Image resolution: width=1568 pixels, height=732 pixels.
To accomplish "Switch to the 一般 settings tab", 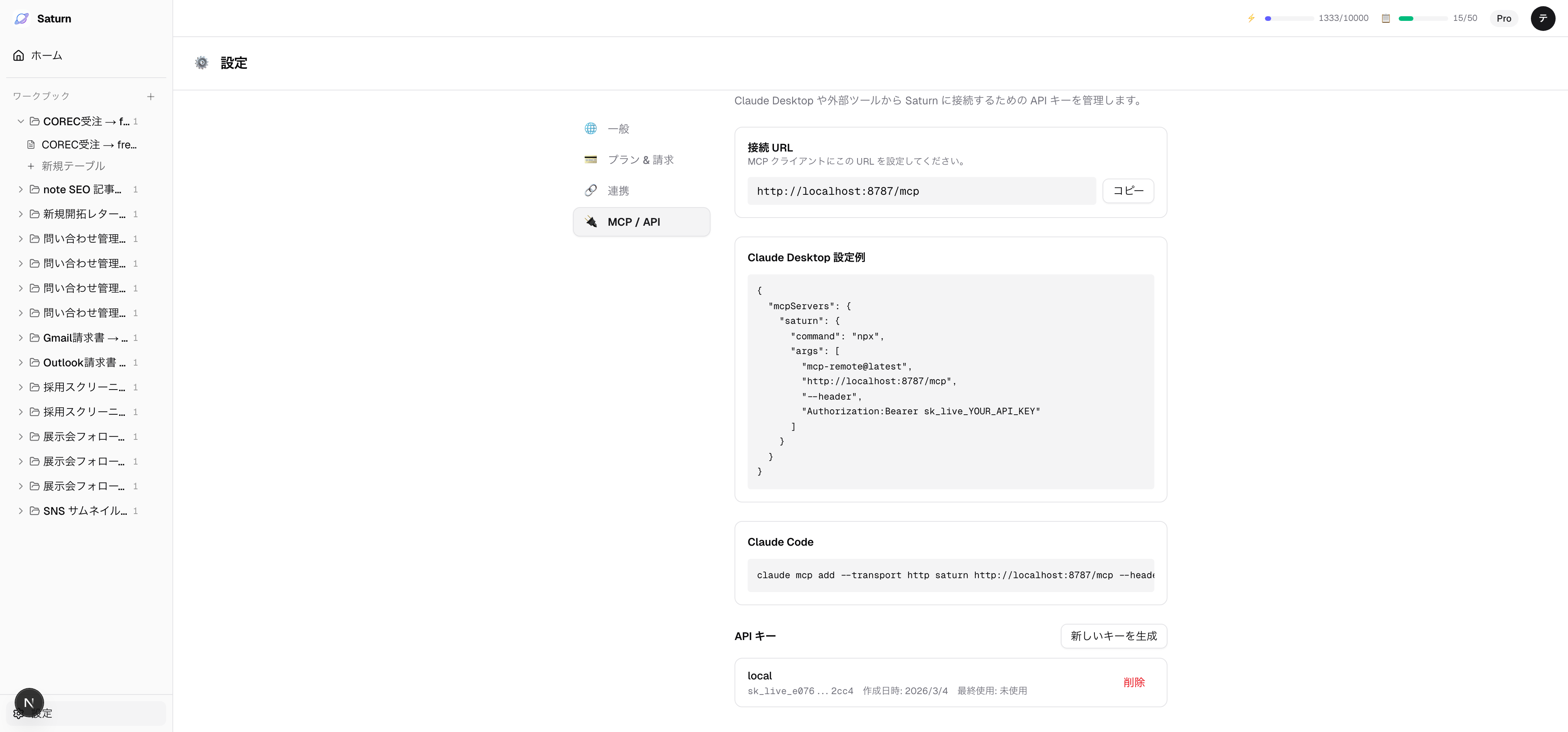I will 619,128.
